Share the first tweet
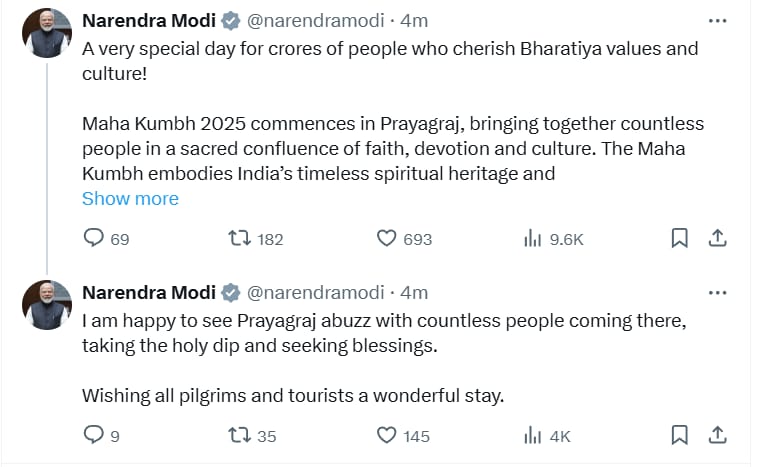Screen dimensions: 759x467 coord(717,238)
